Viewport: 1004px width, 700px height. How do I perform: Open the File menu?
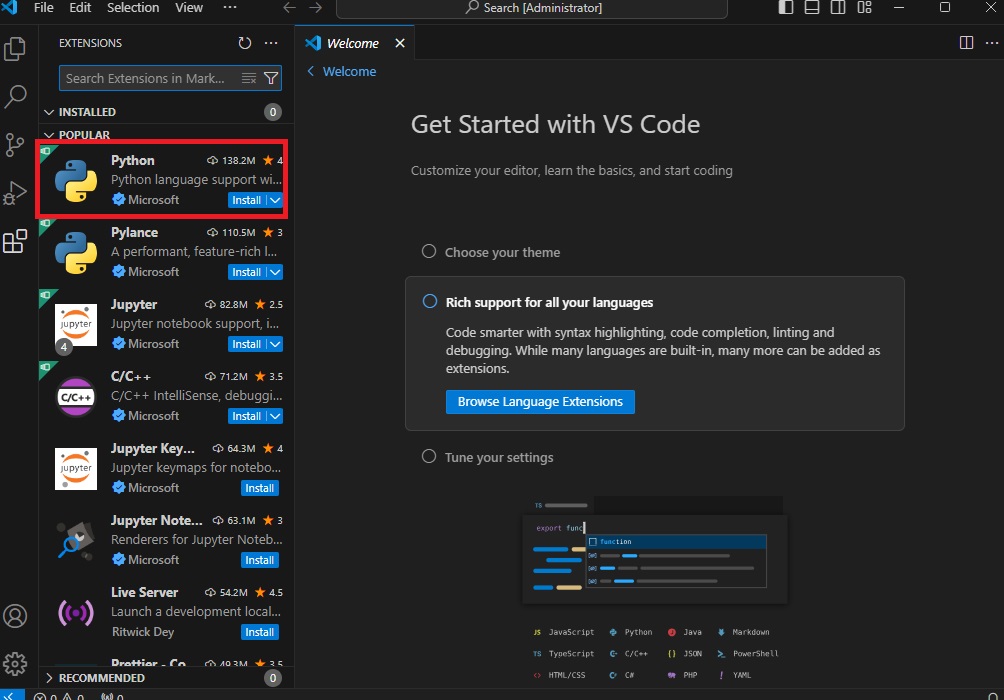[44, 8]
